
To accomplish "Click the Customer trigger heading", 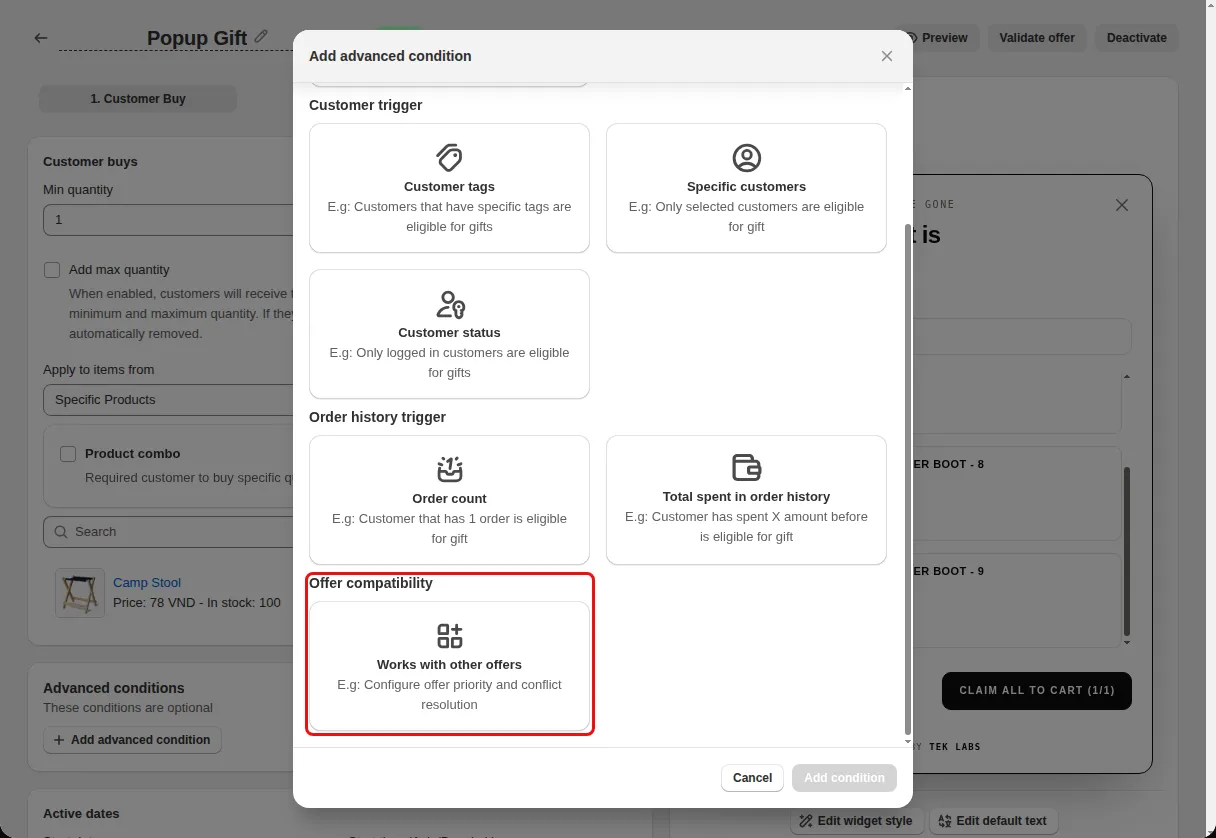I will pyautogui.click(x=366, y=105).
